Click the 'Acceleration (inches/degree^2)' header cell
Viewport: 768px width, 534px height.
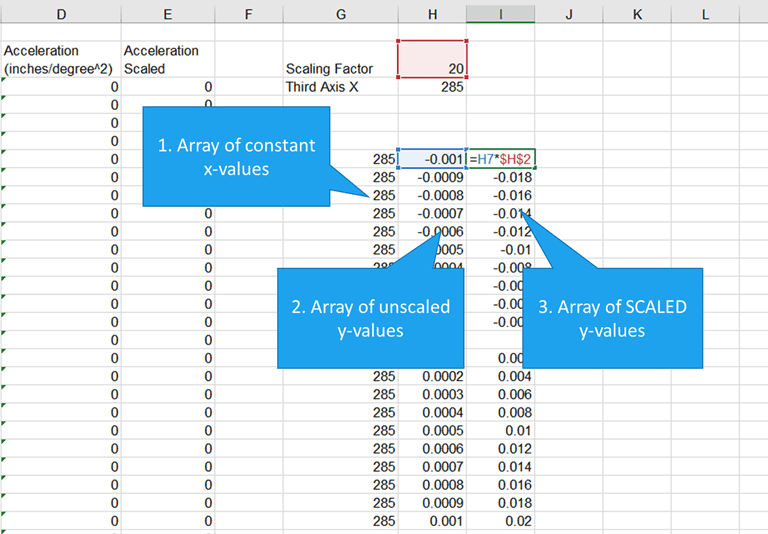tap(60, 60)
